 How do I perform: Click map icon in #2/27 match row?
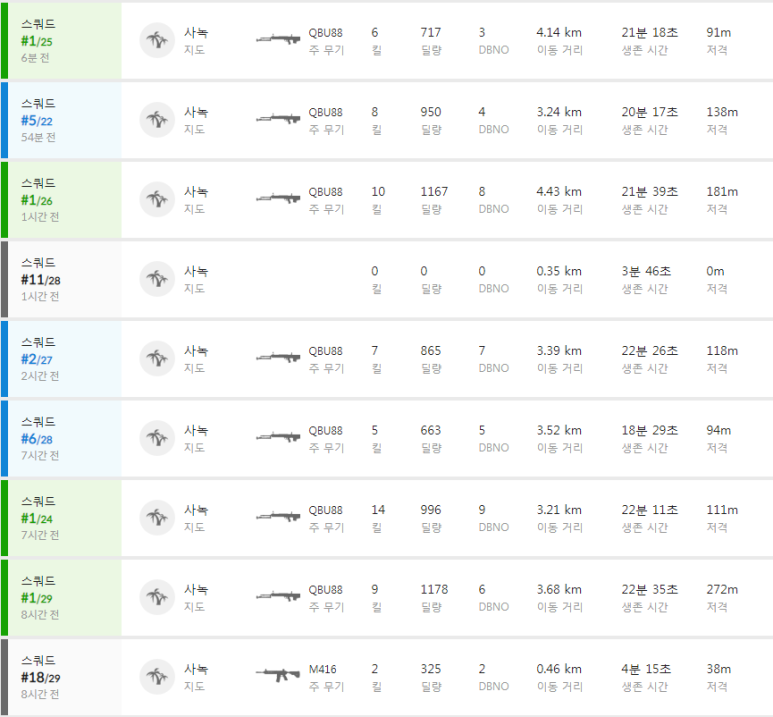coord(157,358)
